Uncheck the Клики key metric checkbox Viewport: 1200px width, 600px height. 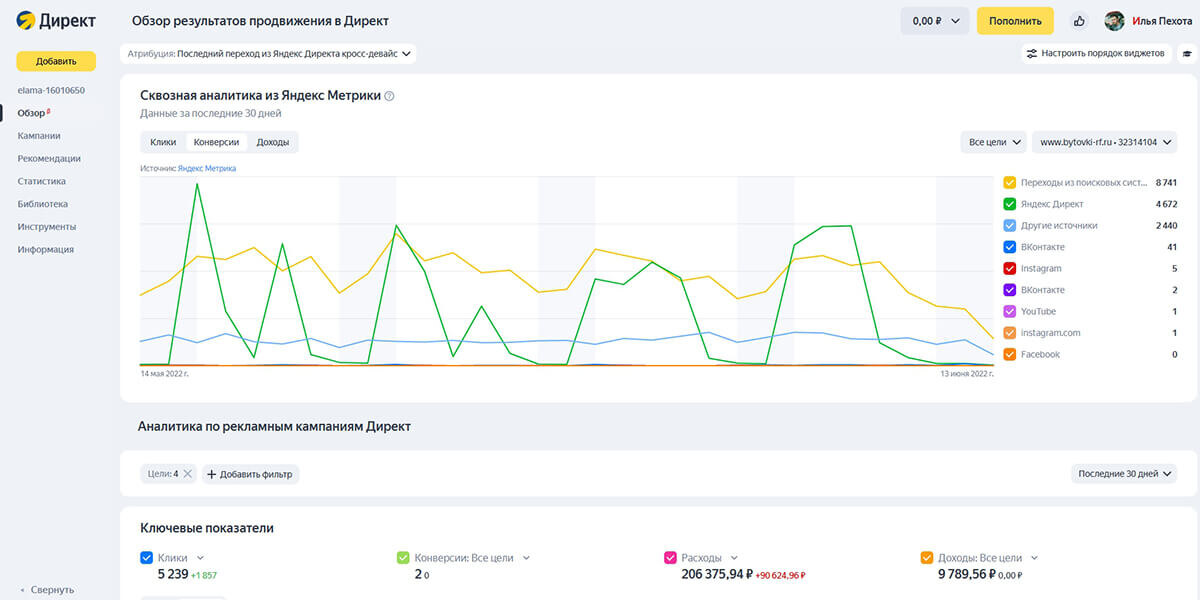[147, 558]
